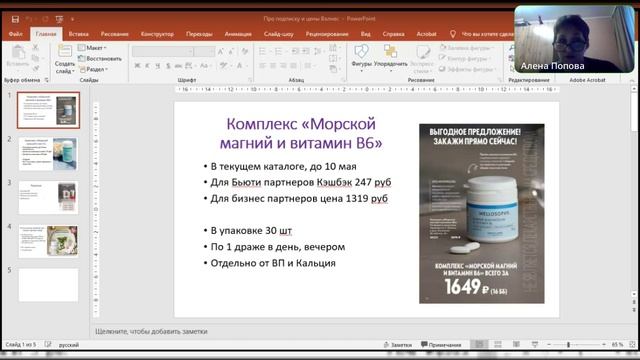
Task: Click the decrease font size icon
Action: pos(231,51)
